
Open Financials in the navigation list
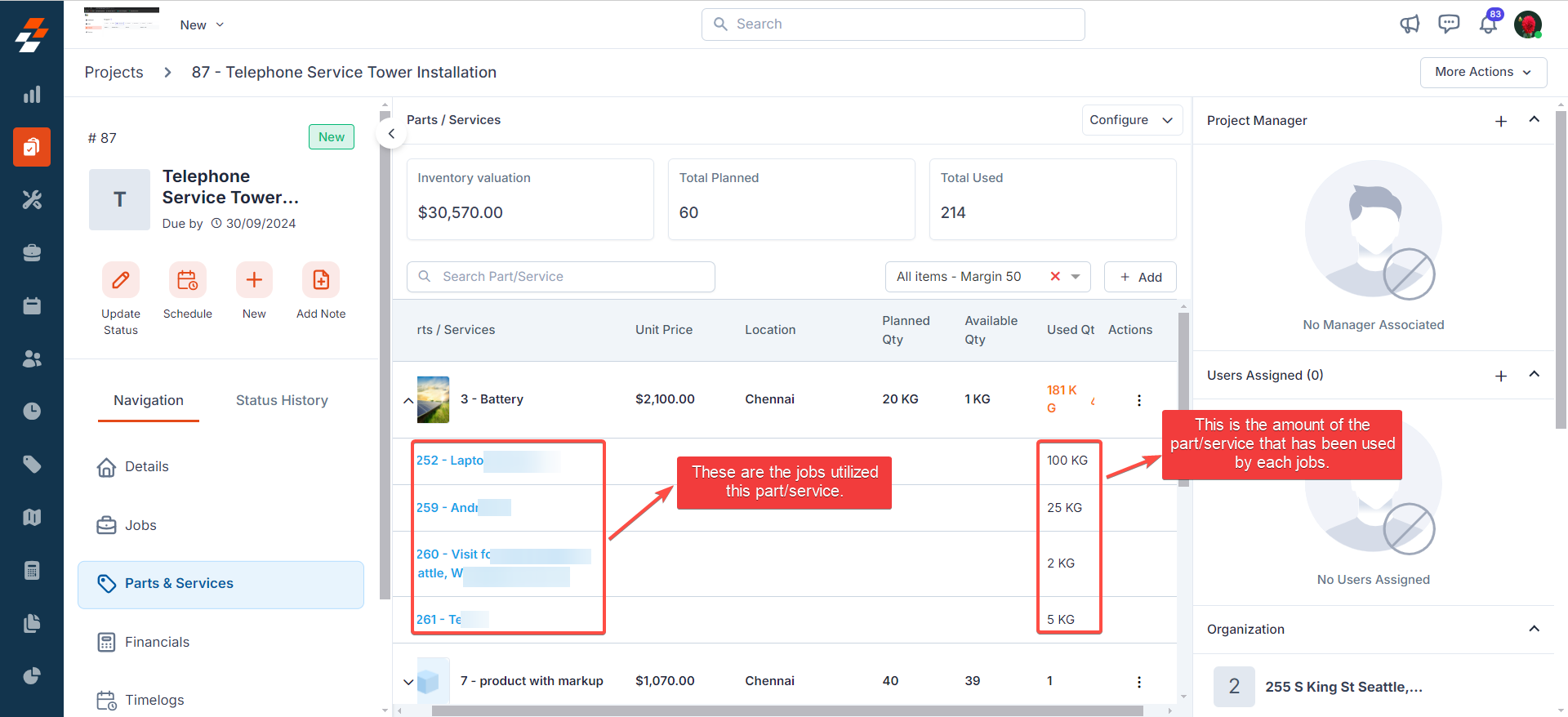[x=157, y=642]
